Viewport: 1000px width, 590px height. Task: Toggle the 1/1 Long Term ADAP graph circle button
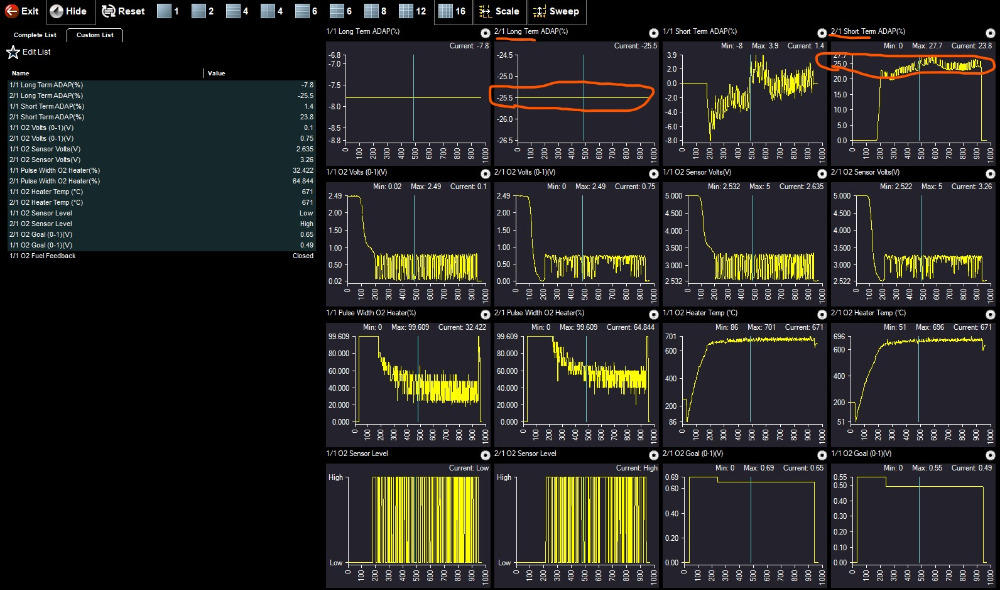pos(485,32)
